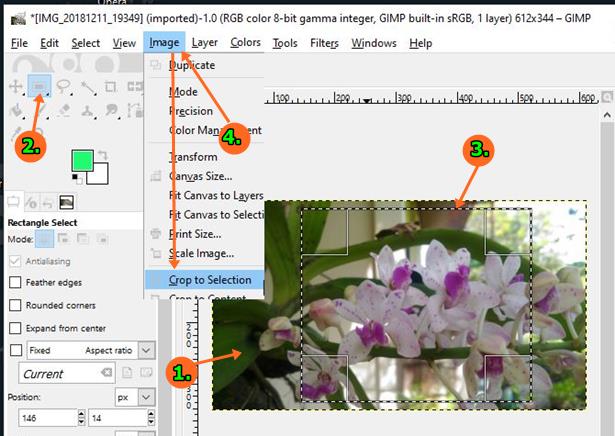Image resolution: width=615 pixels, height=436 pixels.
Task: Close the open Image menu
Action: coord(164,42)
